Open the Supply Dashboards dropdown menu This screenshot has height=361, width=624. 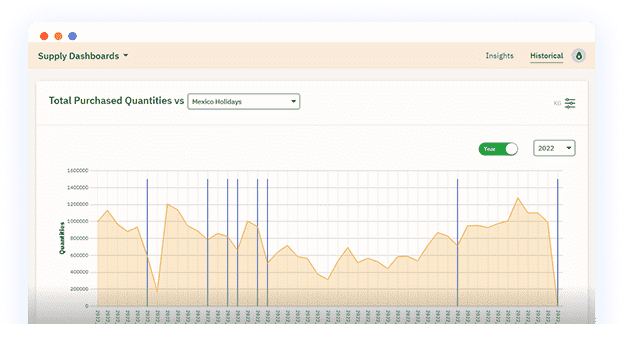83,56
